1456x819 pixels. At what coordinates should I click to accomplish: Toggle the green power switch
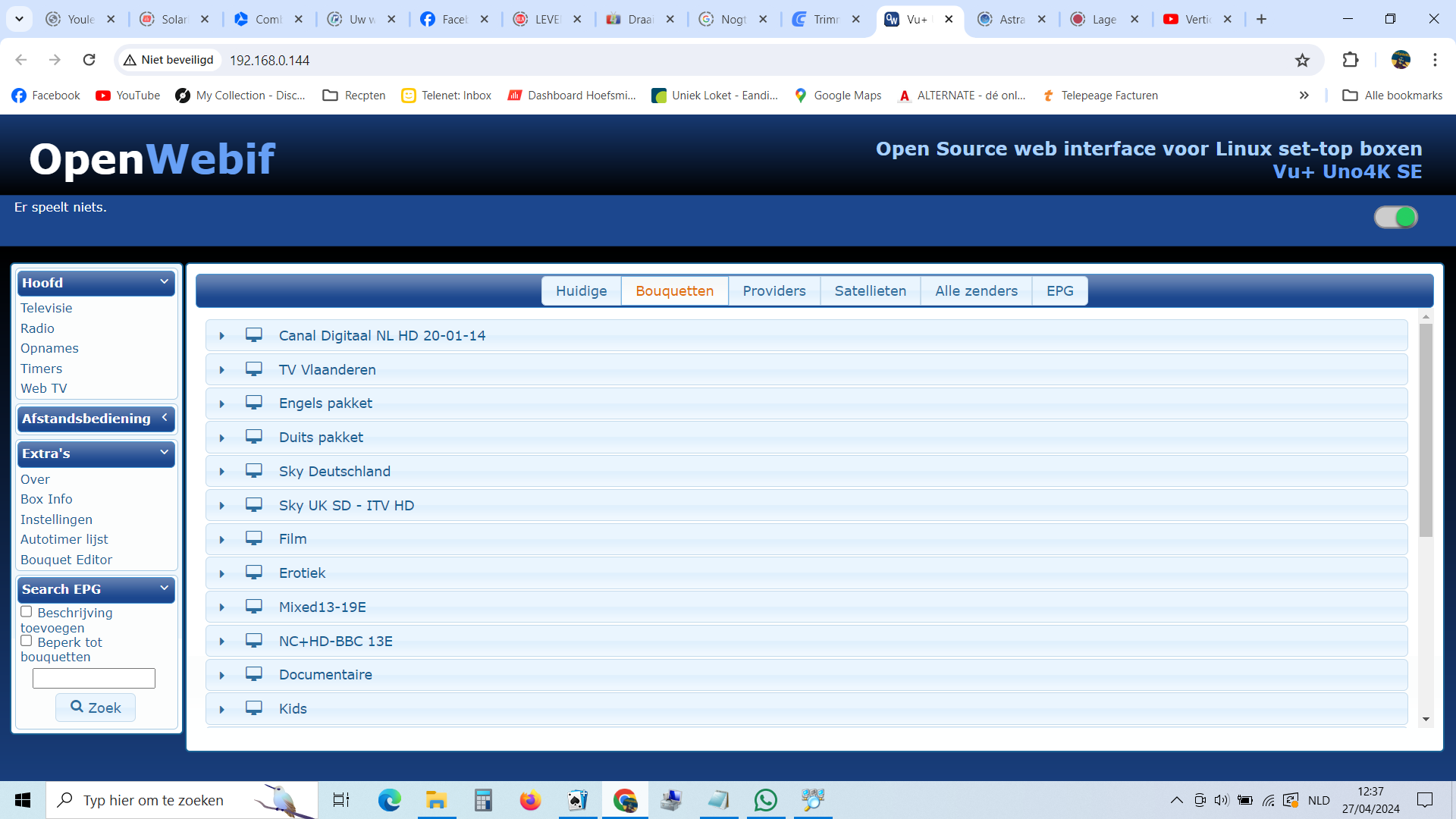[1396, 218]
